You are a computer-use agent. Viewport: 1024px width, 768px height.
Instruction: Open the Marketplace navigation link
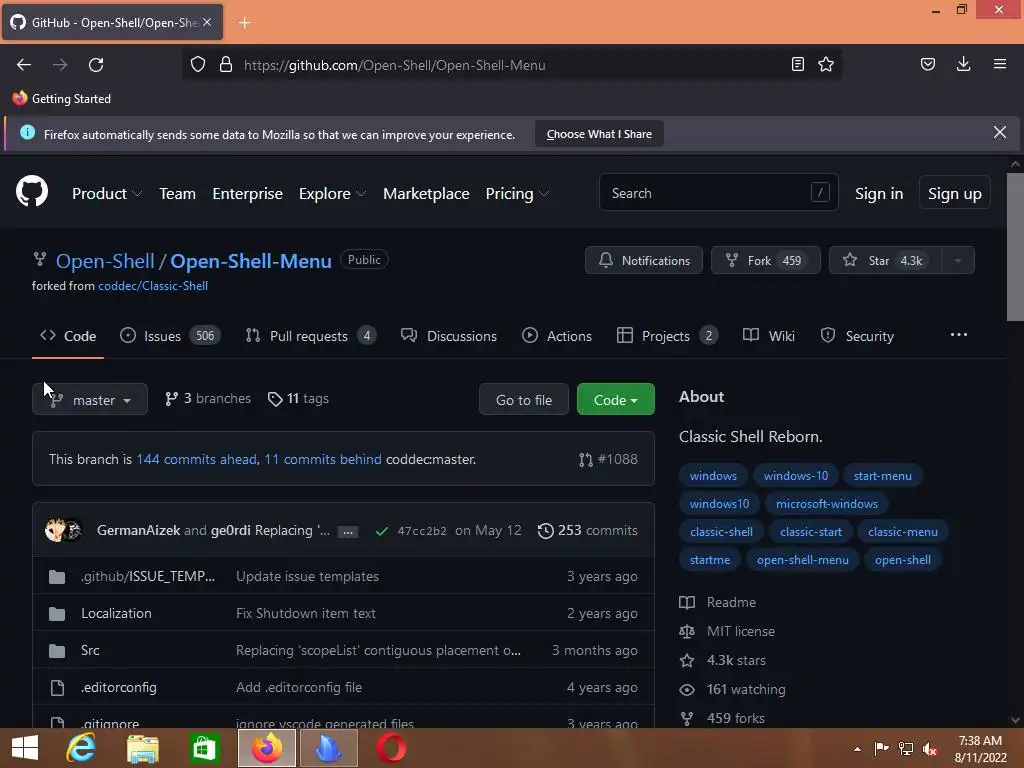pyautogui.click(x=426, y=193)
